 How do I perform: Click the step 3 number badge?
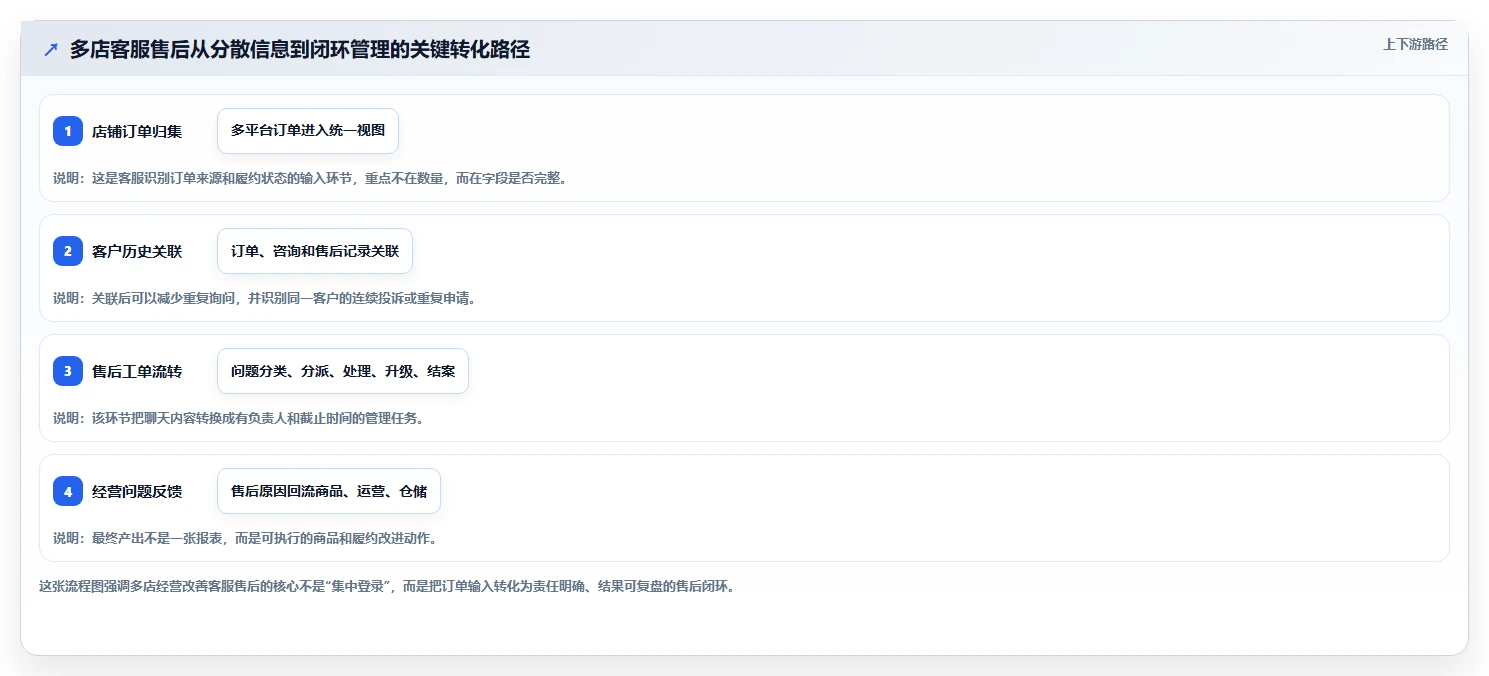click(x=68, y=371)
